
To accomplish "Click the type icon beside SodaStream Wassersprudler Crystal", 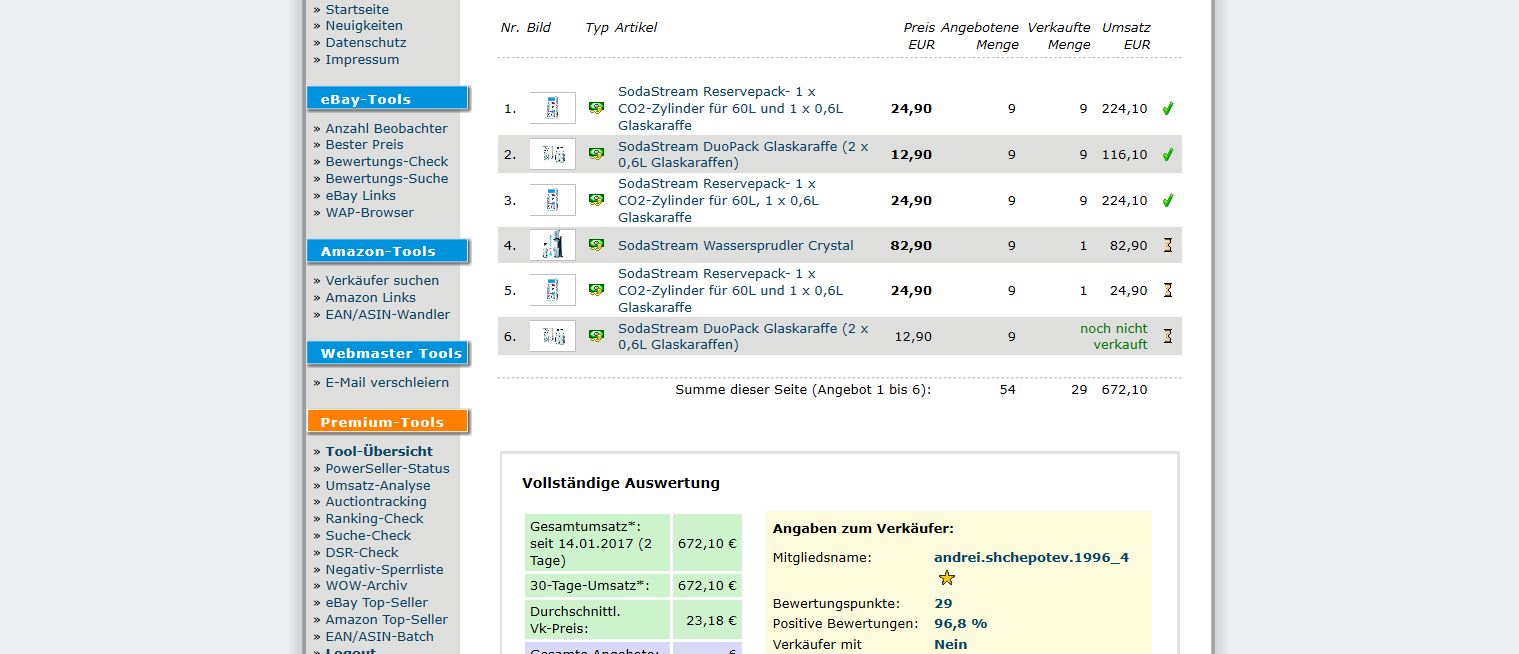I will [x=596, y=245].
